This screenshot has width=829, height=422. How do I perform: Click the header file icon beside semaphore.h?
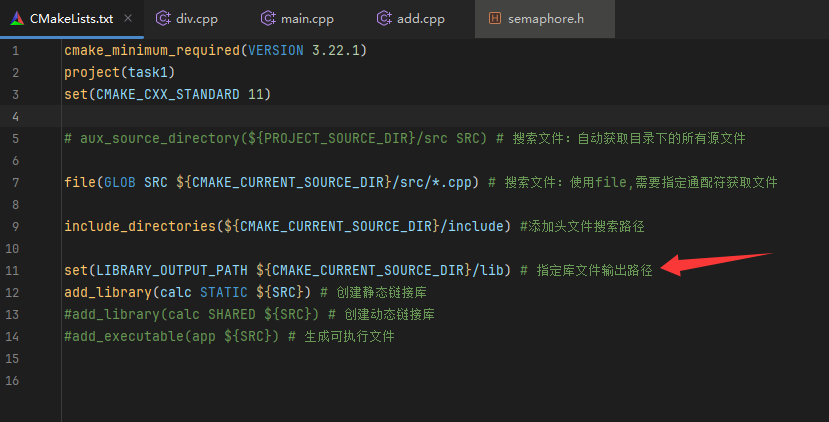click(x=496, y=19)
